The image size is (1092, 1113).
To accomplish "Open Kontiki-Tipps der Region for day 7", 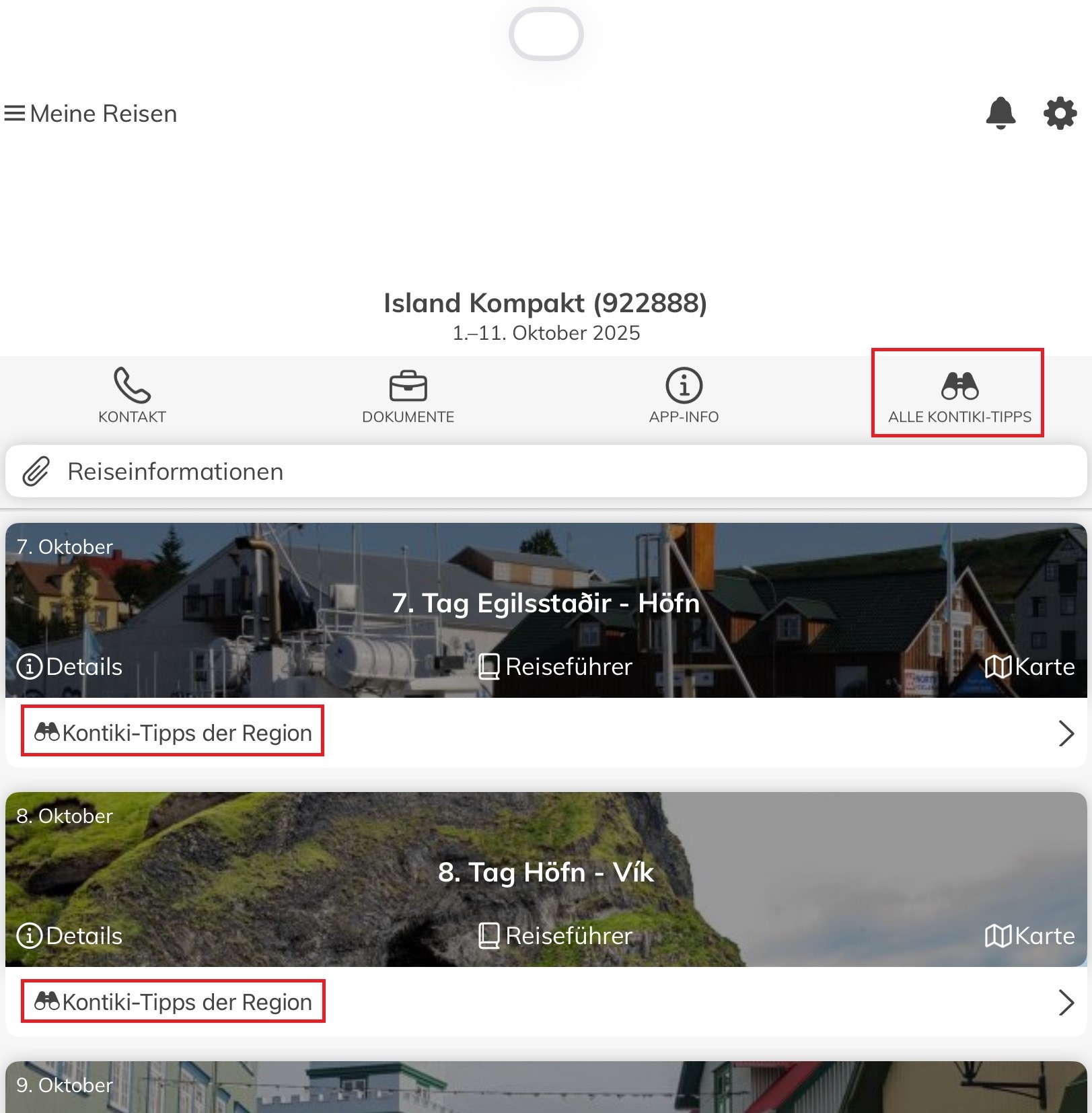I will click(173, 732).
